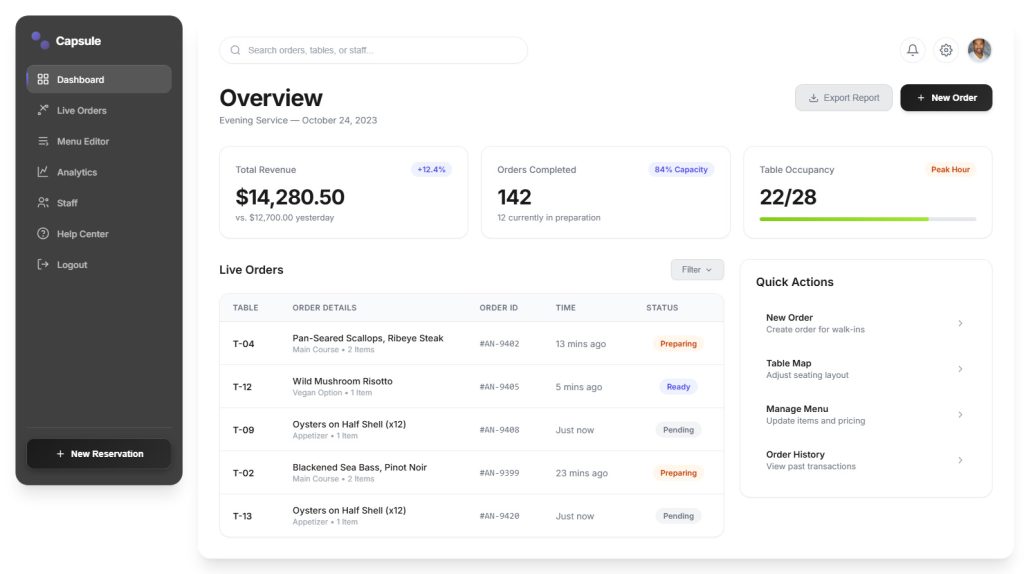Click Preparing status for T-04
1024x574 pixels.
(678, 343)
